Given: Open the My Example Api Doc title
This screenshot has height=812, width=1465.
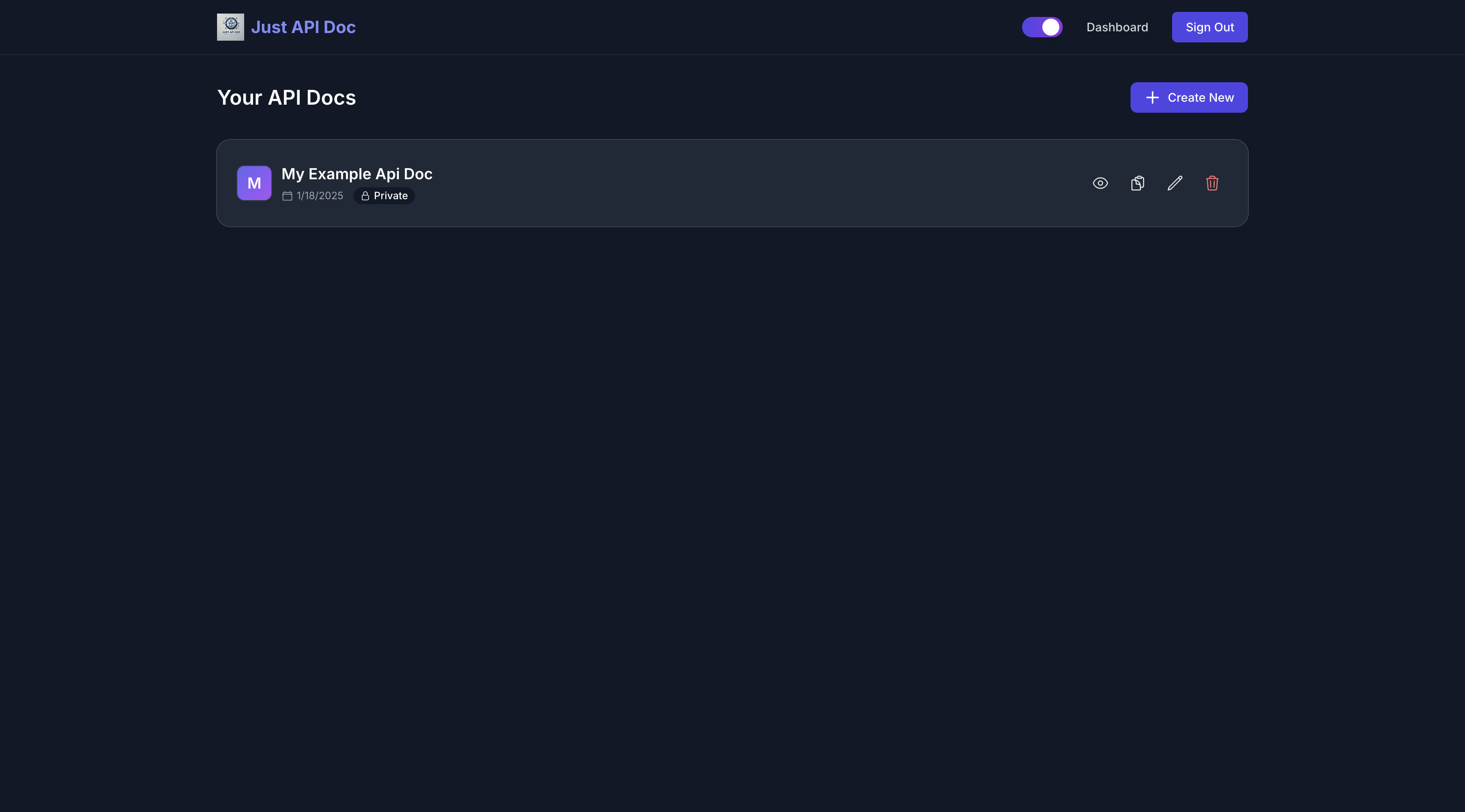Looking at the screenshot, I should tap(357, 174).
